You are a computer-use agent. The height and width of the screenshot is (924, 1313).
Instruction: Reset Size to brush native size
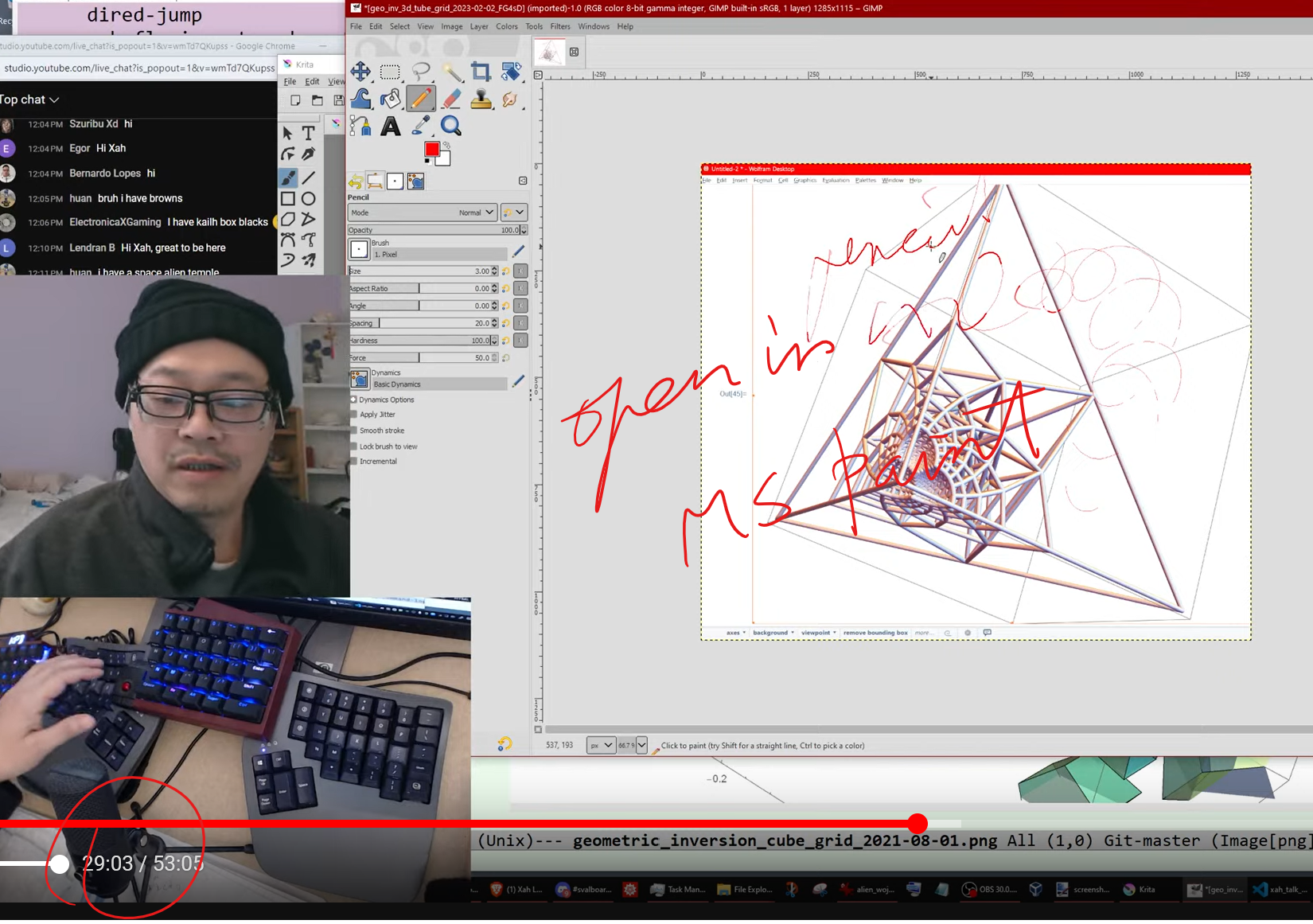click(505, 271)
